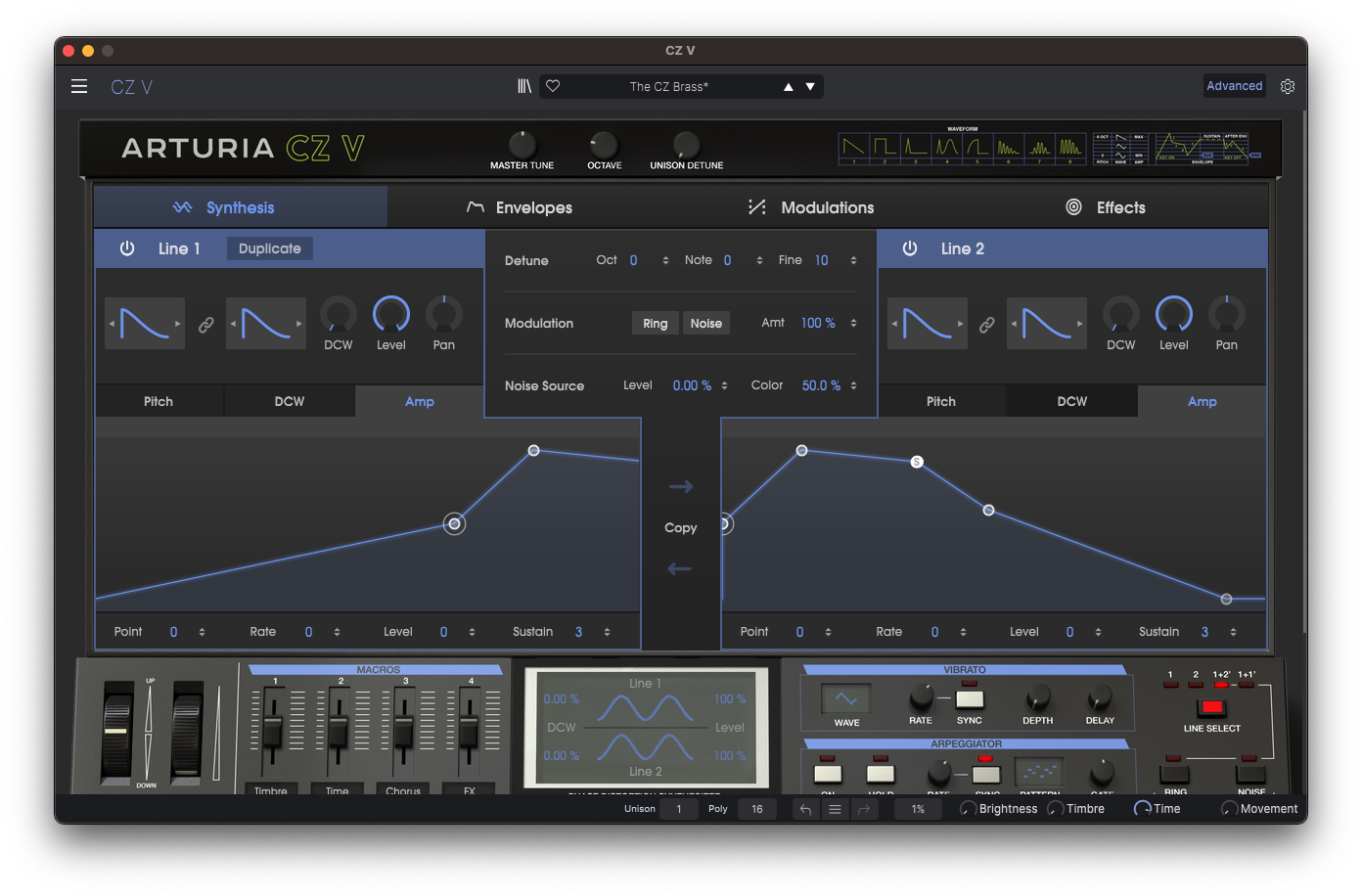Click the MASTER TUNE knob
Viewport: 1362px width, 896px height.
(522, 145)
